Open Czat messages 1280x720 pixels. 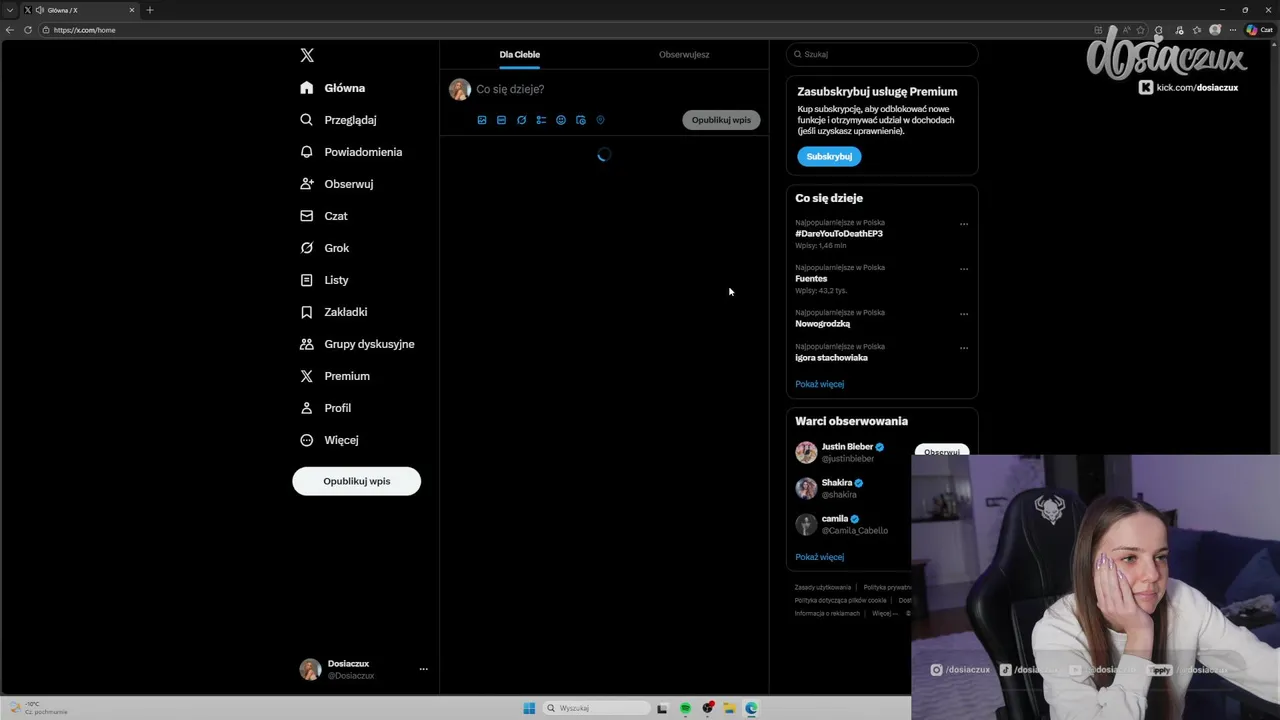pos(324,216)
